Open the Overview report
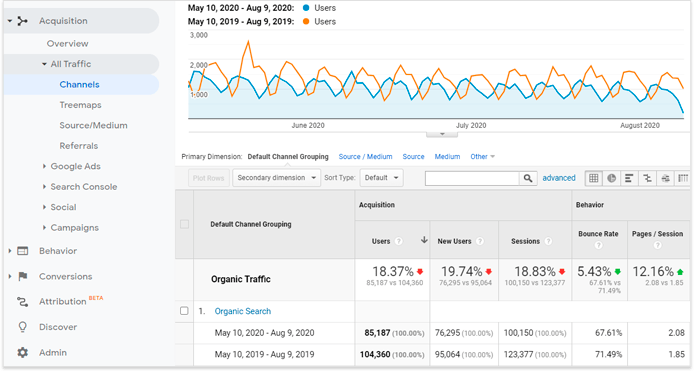 (x=68, y=43)
